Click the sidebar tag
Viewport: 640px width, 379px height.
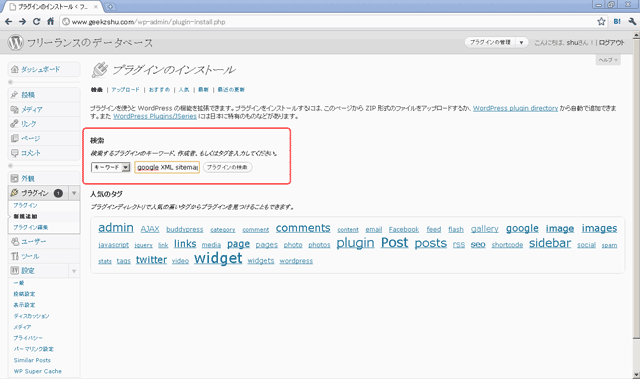tap(550, 243)
